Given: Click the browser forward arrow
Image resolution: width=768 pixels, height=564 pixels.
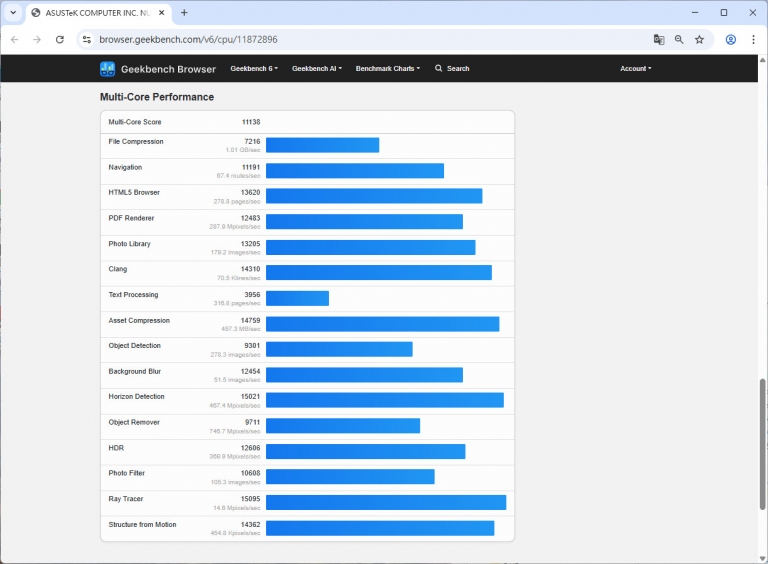Looking at the screenshot, I should (x=37, y=40).
